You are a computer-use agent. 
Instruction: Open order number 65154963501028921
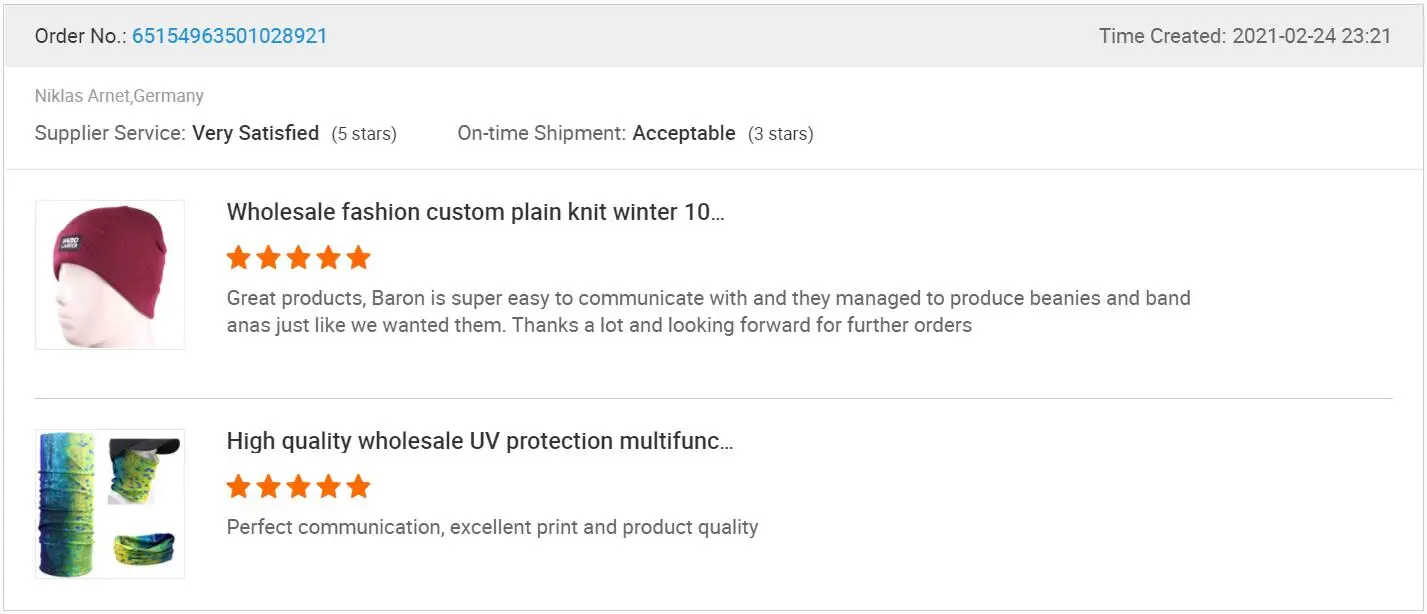[229, 36]
